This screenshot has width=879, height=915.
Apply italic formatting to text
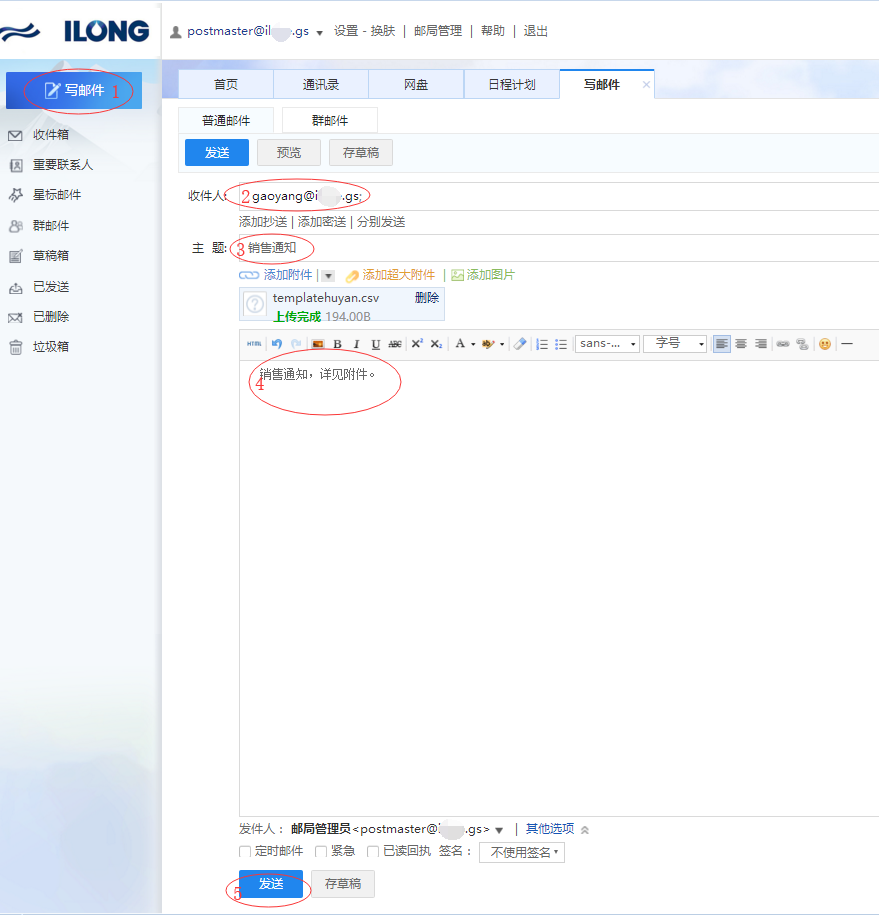coord(356,344)
